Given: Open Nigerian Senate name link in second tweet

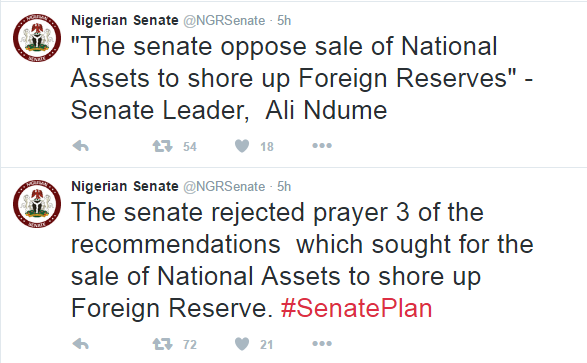Looking at the screenshot, I should click(125, 186).
